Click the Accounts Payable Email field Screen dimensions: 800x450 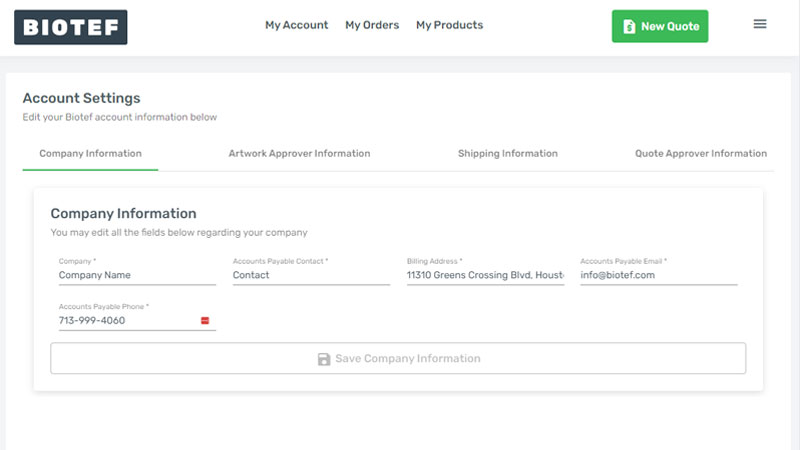pyautogui.click(x=659, y=275)
